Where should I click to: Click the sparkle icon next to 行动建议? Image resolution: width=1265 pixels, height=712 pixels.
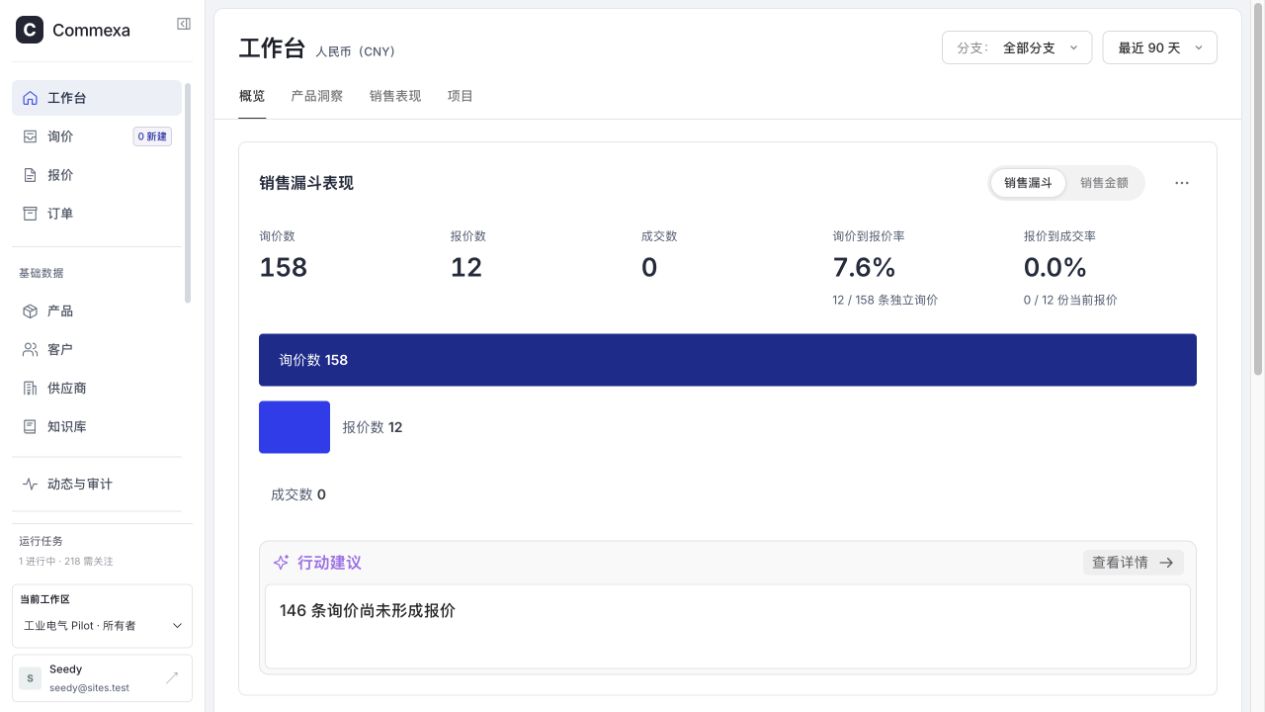(281, 563)
